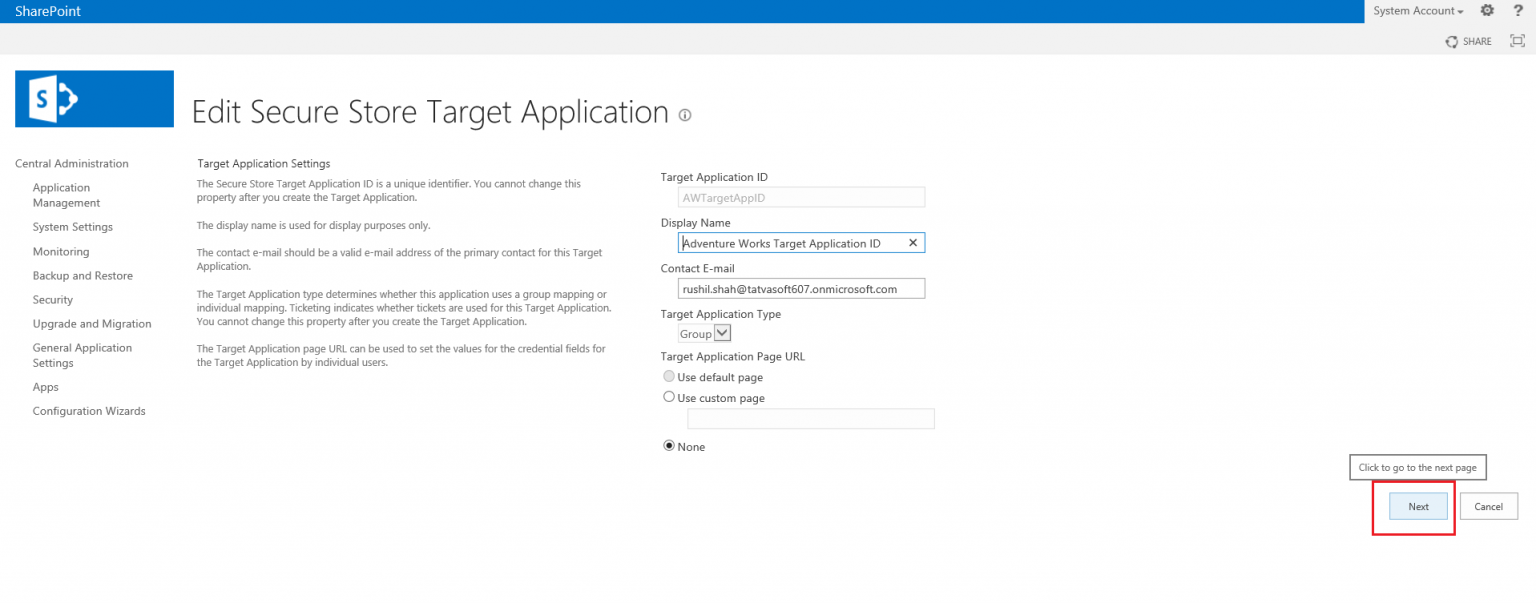The width and height of the screenshot is (1536, 603).
Task: Click the Help question mark icon
Action: 1519,10
